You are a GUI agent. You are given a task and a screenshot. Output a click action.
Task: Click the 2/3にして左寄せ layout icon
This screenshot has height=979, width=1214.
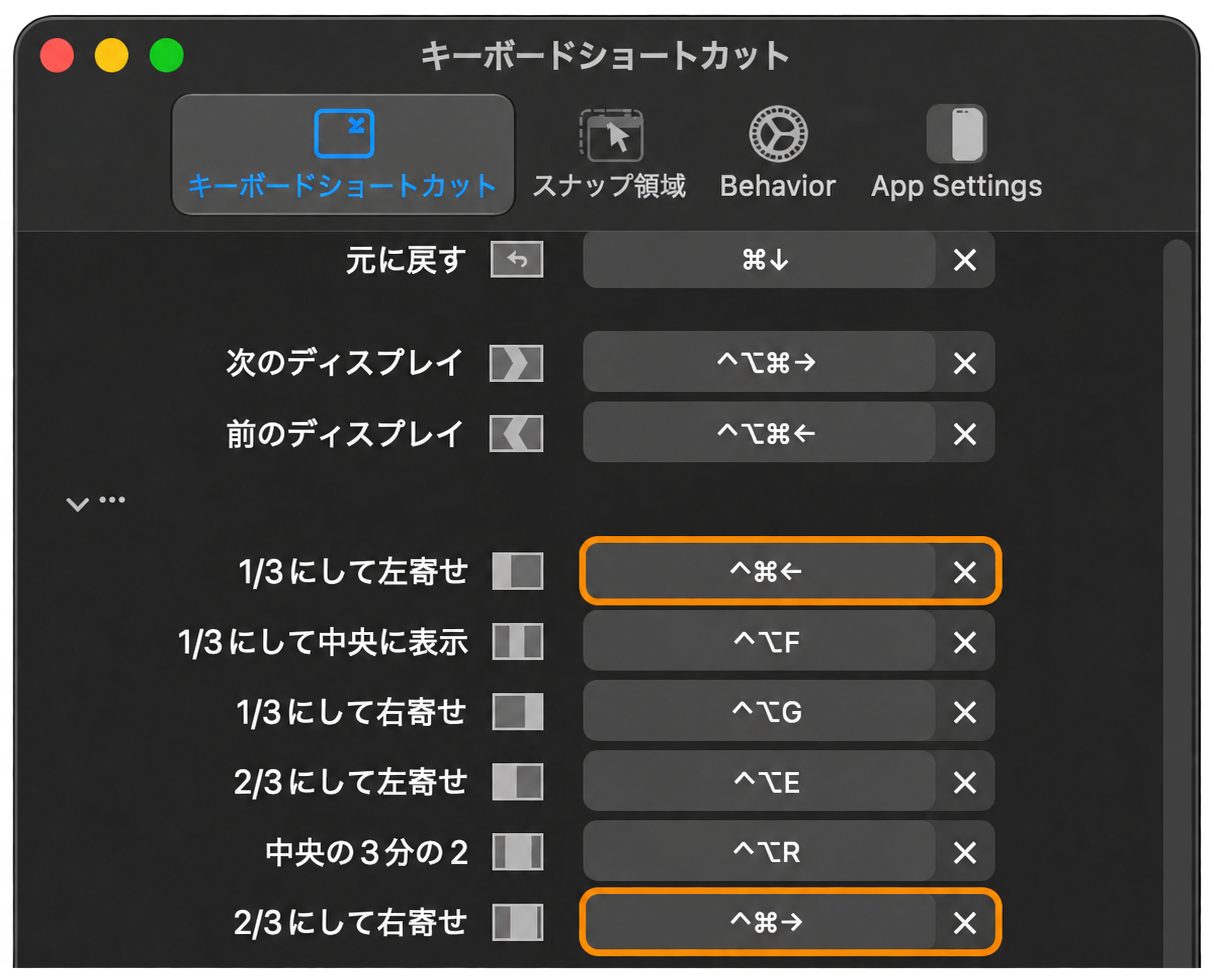[x=517, y=782]
